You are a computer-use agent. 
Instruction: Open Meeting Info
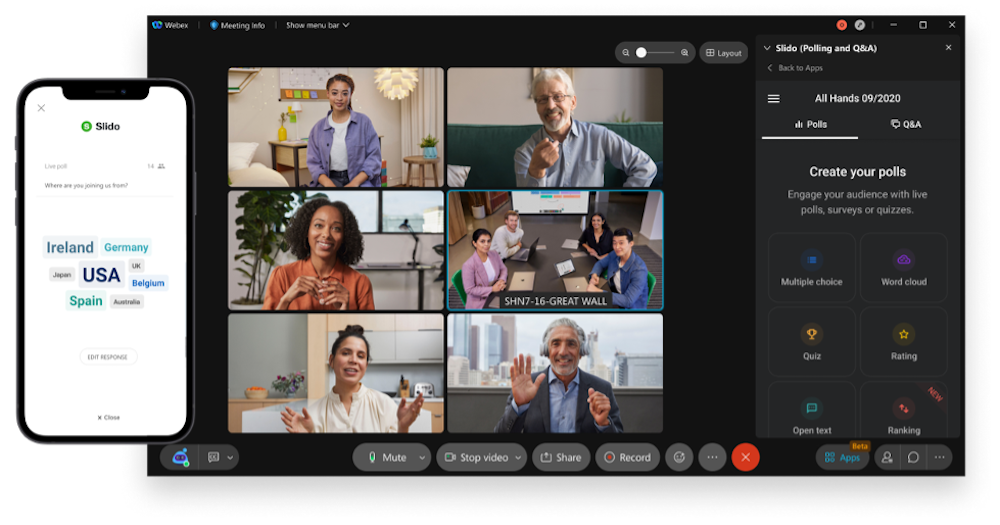coord(237,26)
